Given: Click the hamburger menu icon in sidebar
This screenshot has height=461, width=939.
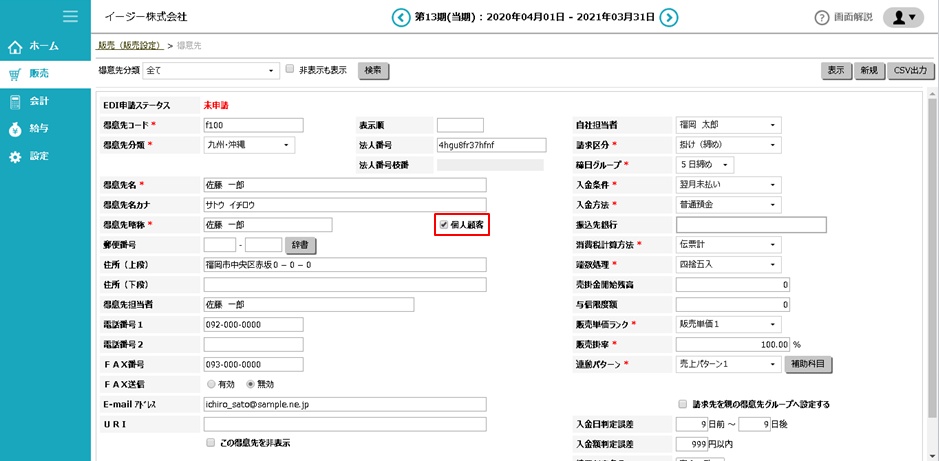Looking at the screenshot, I should [70, 16].
